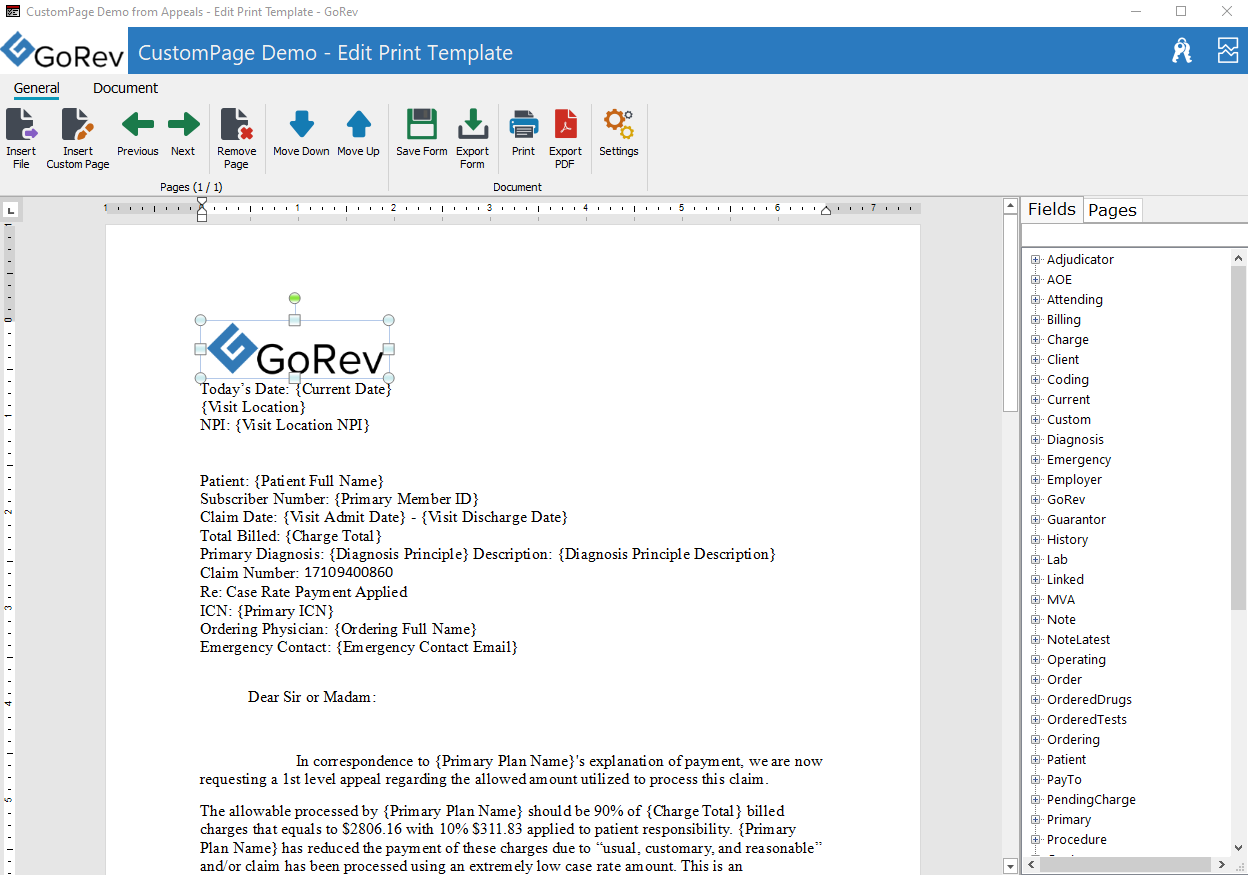
Task: Select NoteLatest in fields tree
Action: coord(1078,640)
